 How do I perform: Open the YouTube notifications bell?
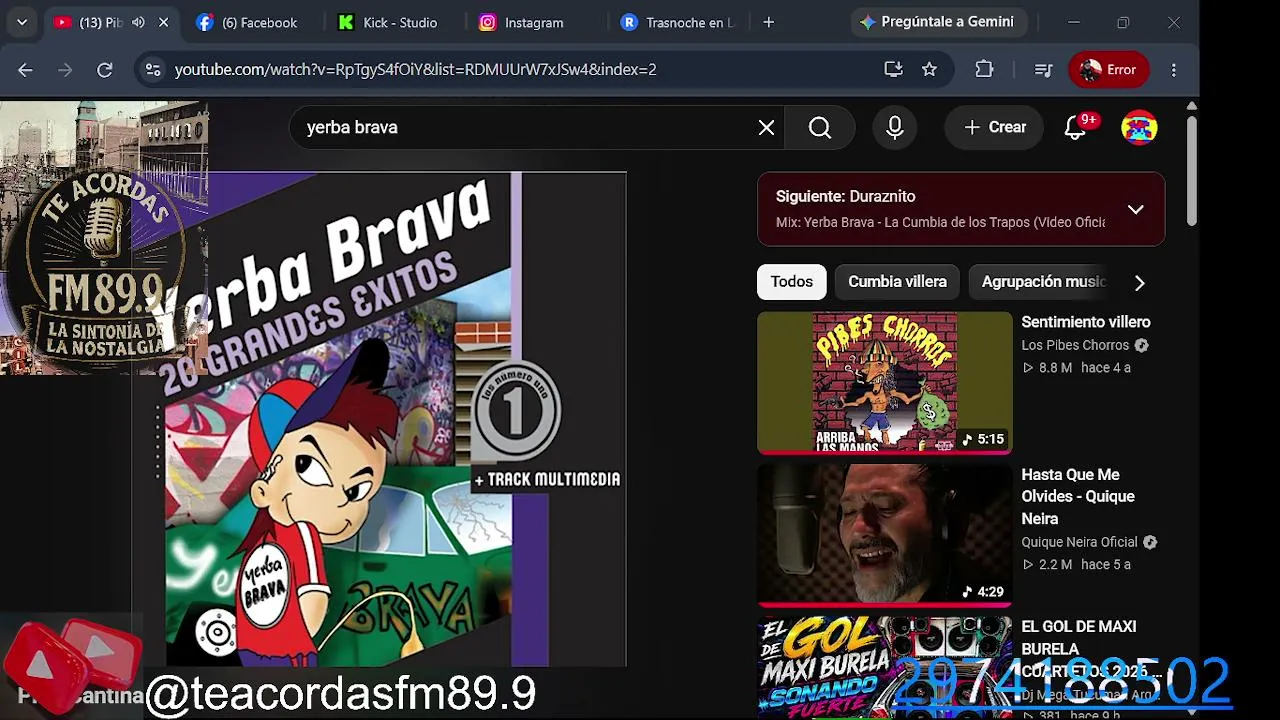pos(1076,127)
